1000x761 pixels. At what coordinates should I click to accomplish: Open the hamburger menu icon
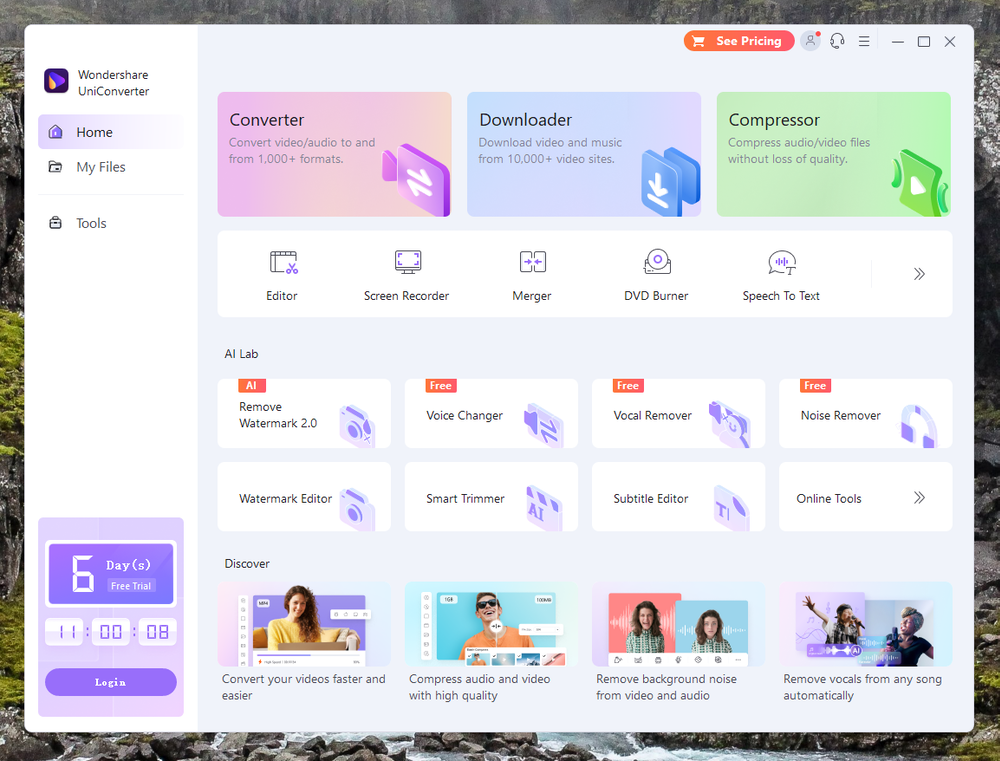[x=864, y=41]
